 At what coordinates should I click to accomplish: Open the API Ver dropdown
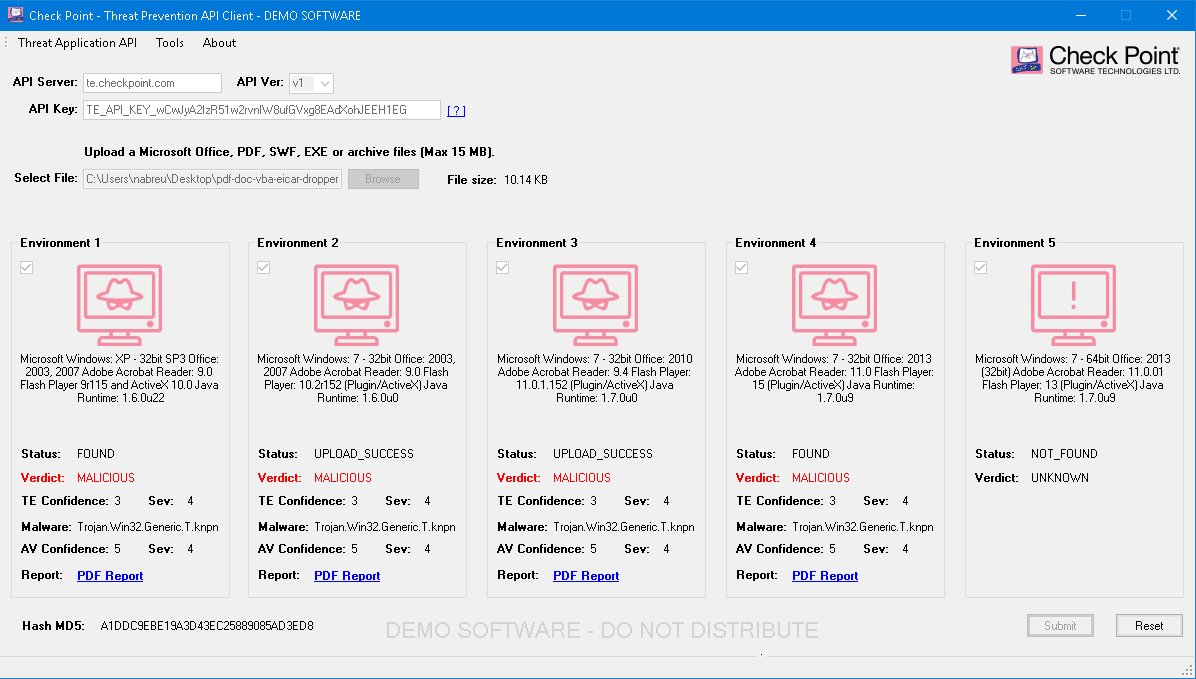(x=325, y=83)
